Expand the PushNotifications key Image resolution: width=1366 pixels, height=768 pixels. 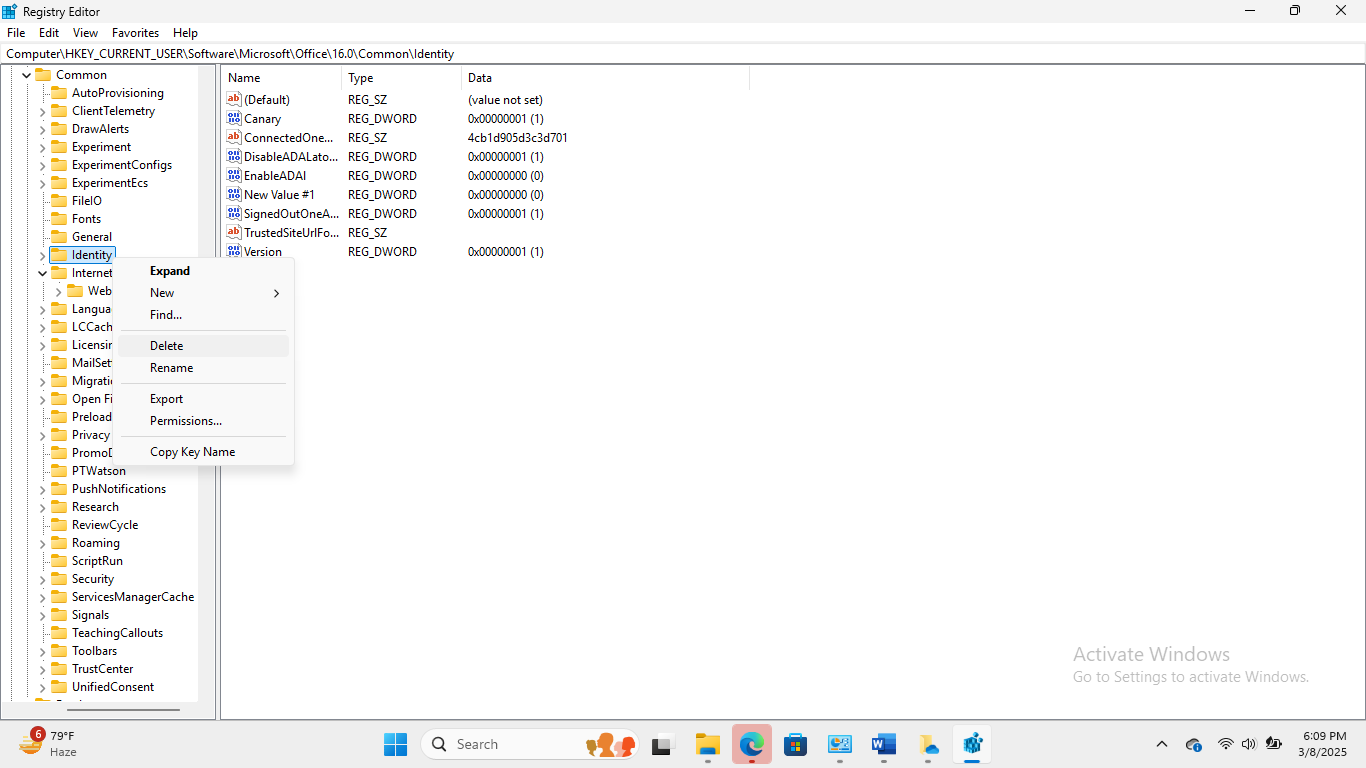point(43,489)
